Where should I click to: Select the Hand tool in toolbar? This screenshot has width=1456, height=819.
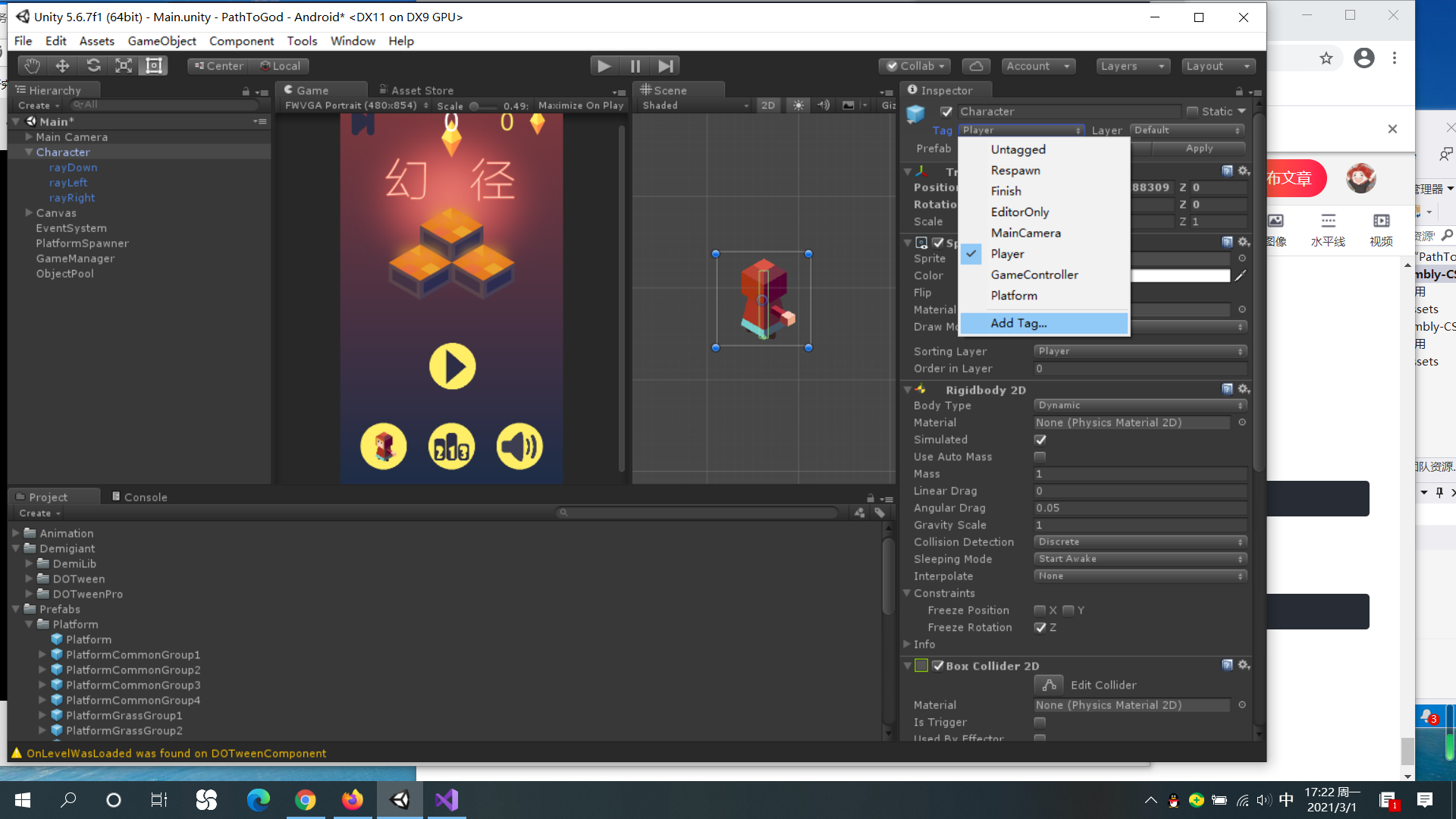tap(31, 66)
